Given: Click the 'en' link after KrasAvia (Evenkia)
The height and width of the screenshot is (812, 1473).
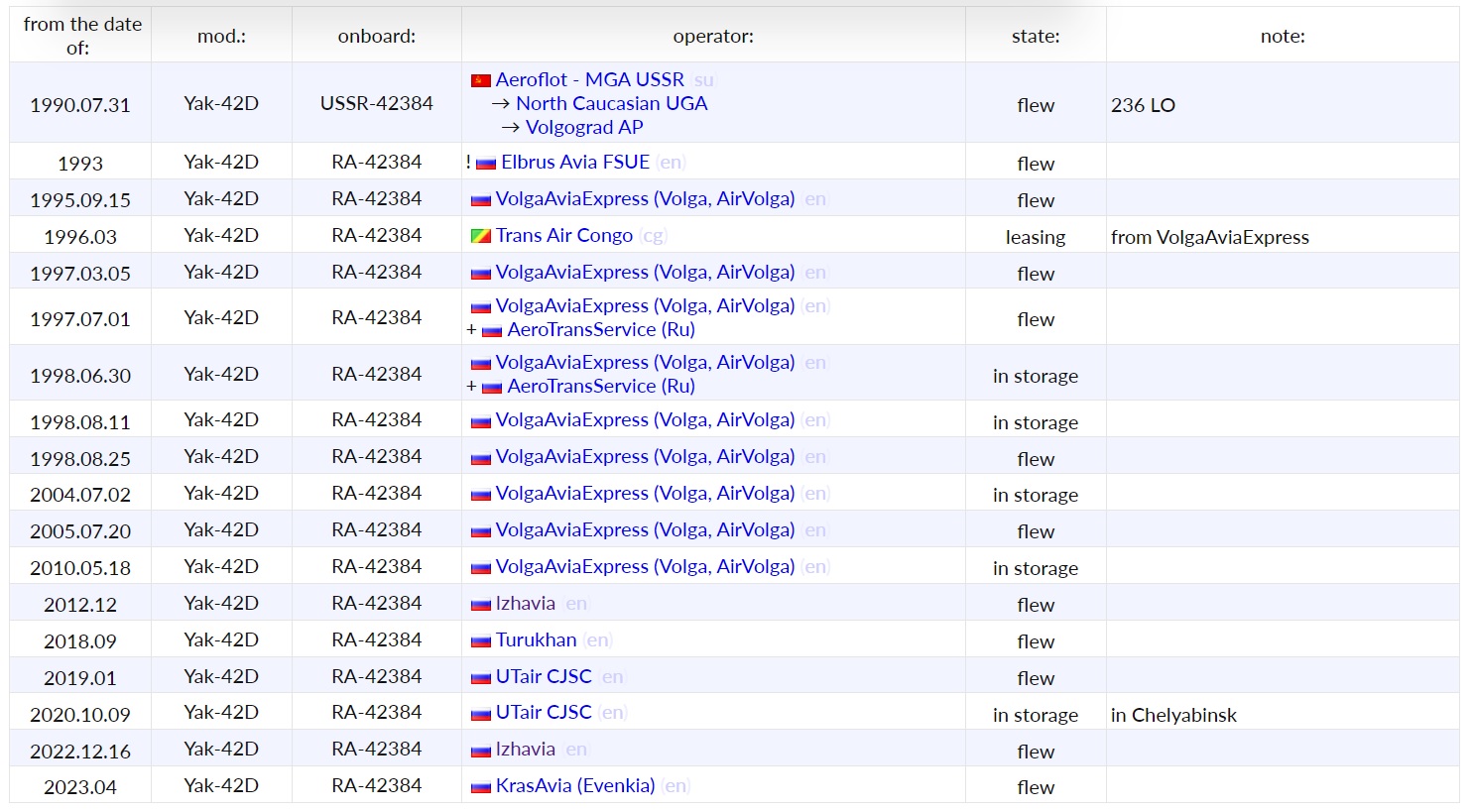Looking at the screenshot, I should point(676,786).
